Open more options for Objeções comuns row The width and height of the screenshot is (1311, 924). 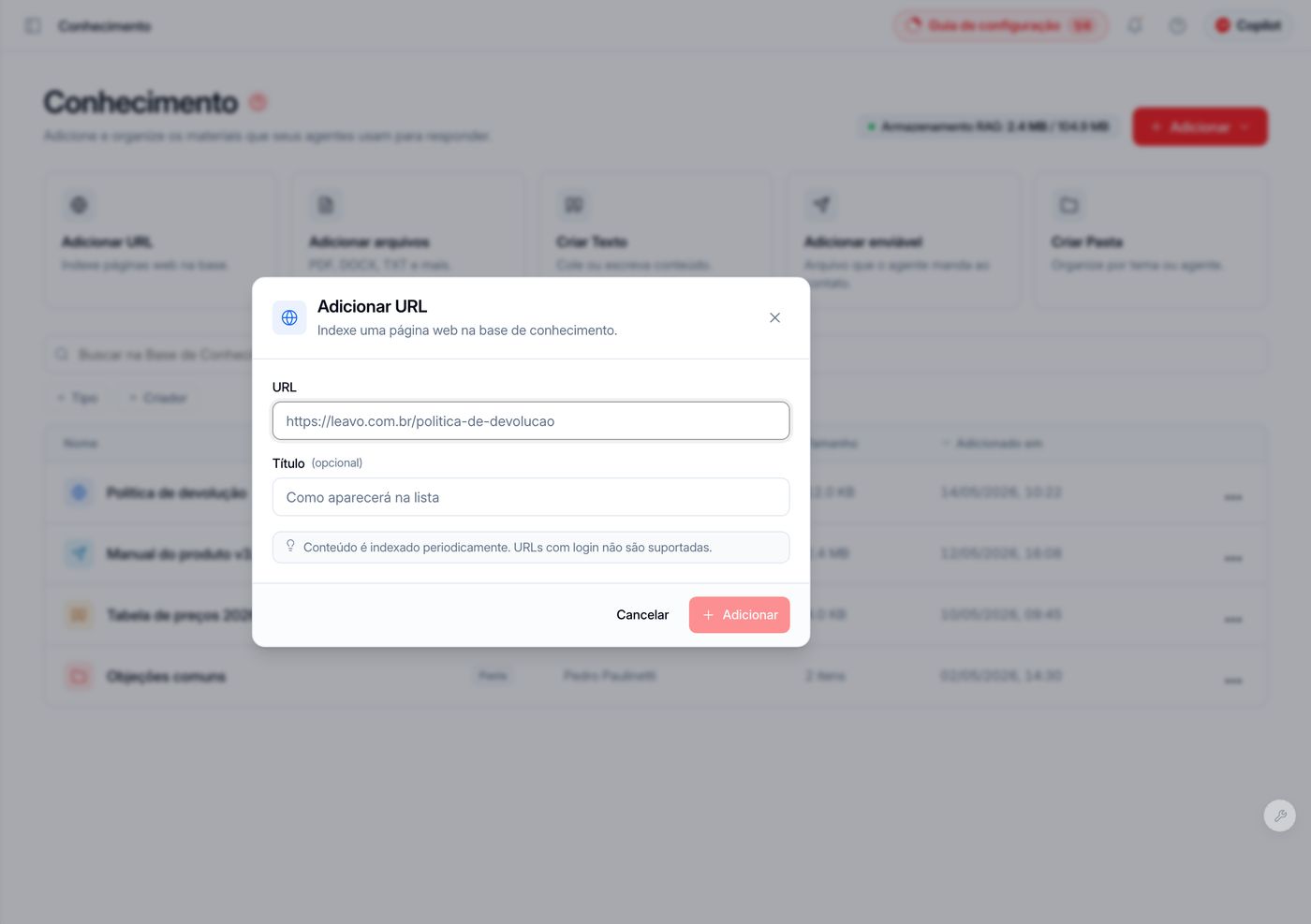tap(1233, 681)
